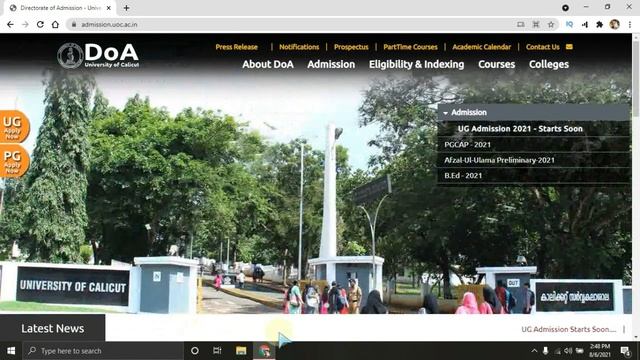Open the Academic Calendar link
The height and width of the screenshot is (360, 640).
tap(481, 47)
